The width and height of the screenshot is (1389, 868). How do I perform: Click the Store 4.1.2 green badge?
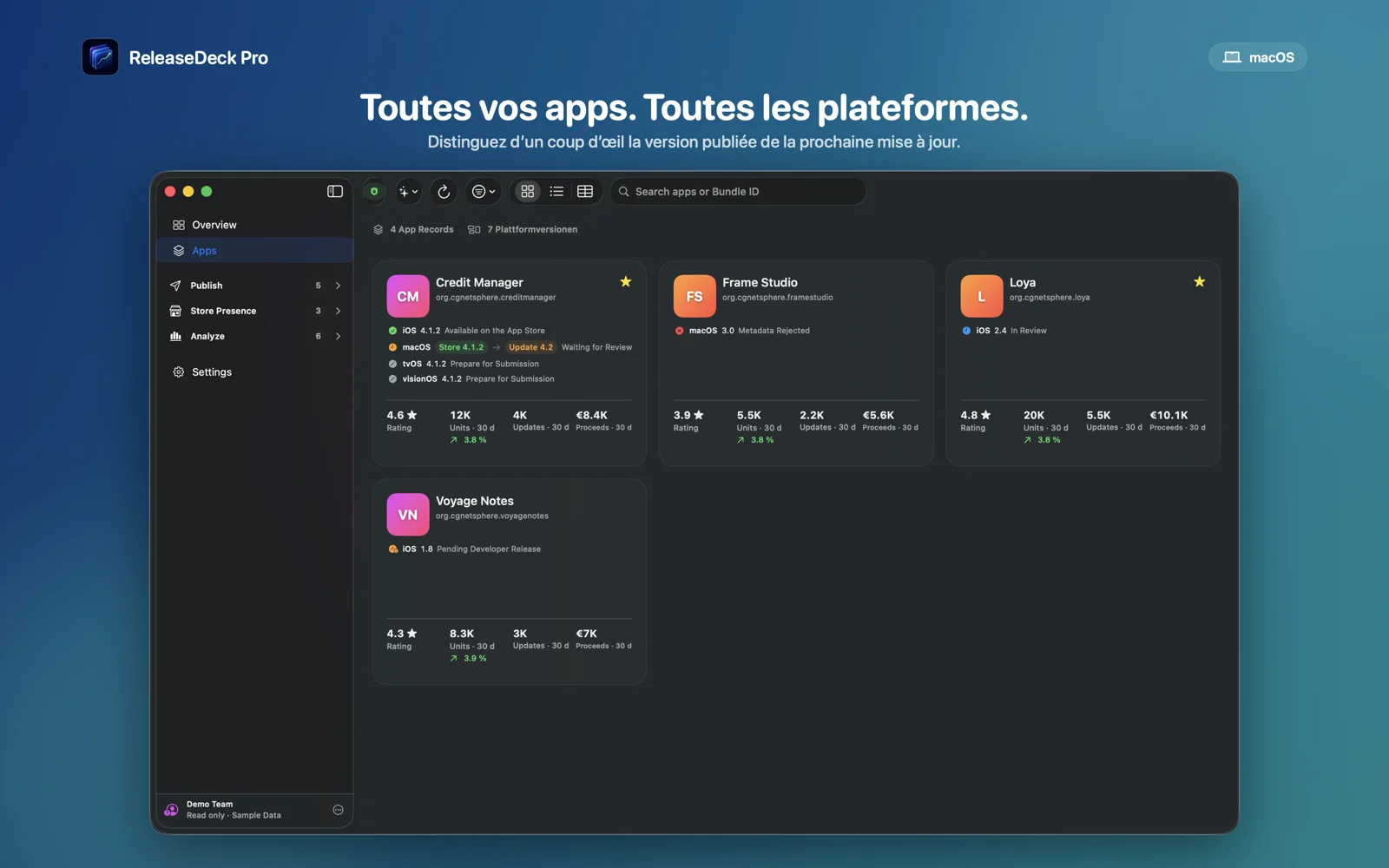tap(461, 347)
